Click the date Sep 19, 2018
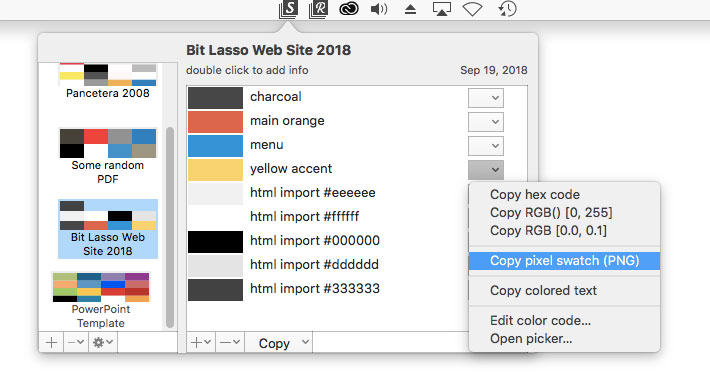This screenshot has width=710, height=390. coord(494,70)
